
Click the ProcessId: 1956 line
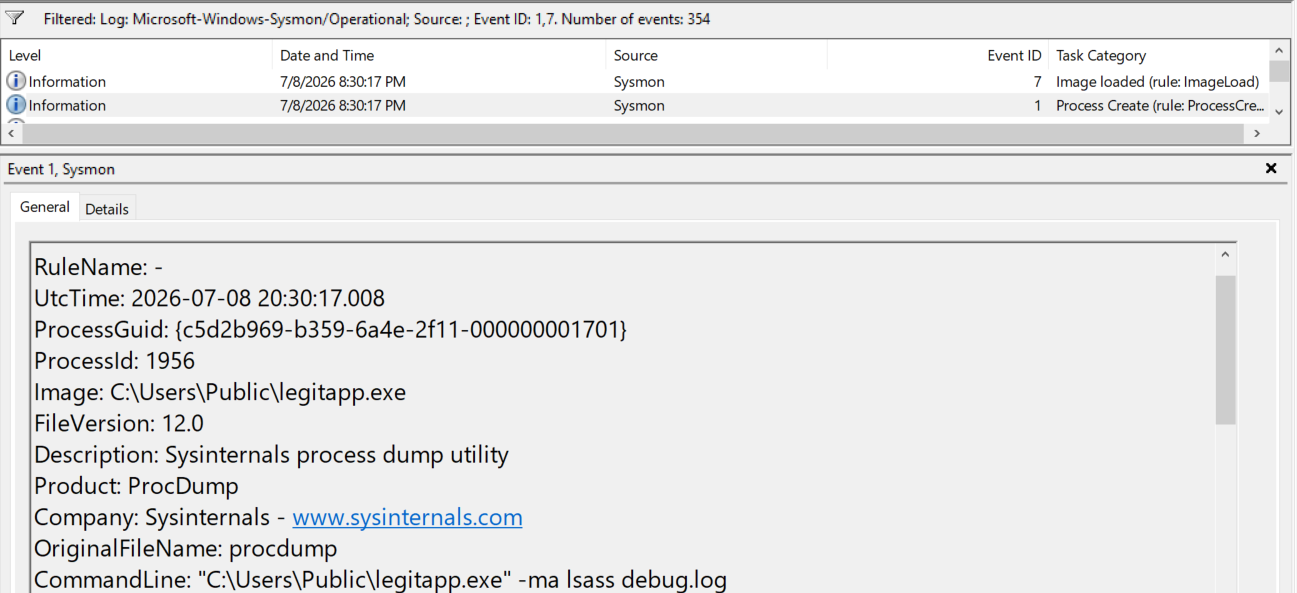(x=114, y=361)
